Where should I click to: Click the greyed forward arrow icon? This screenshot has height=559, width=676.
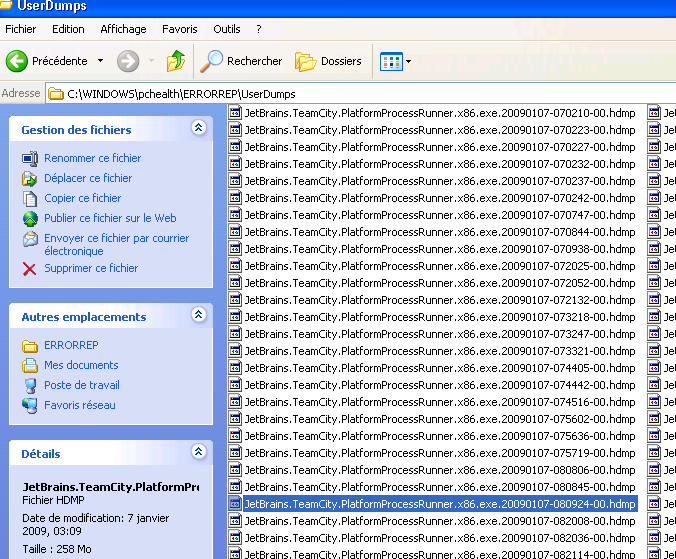coord(128,61)
